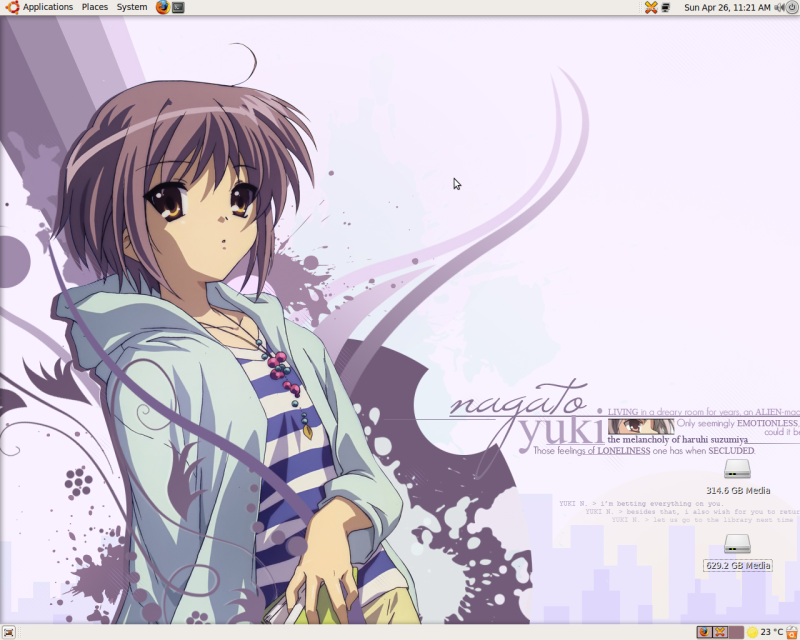The width and height of the screenshot is (800, 640).
Task: Open the volume control speaker icon
Action: point(779,7)
